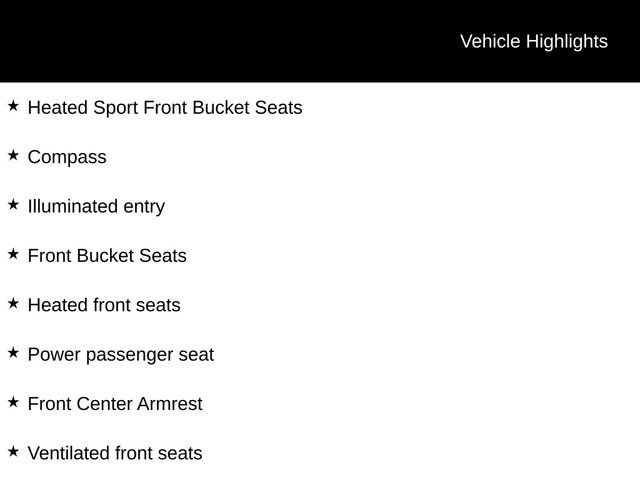Click the star beside Front Bucket Seats
The width and height of the screenshot is (640, 480).
point(13,254)
